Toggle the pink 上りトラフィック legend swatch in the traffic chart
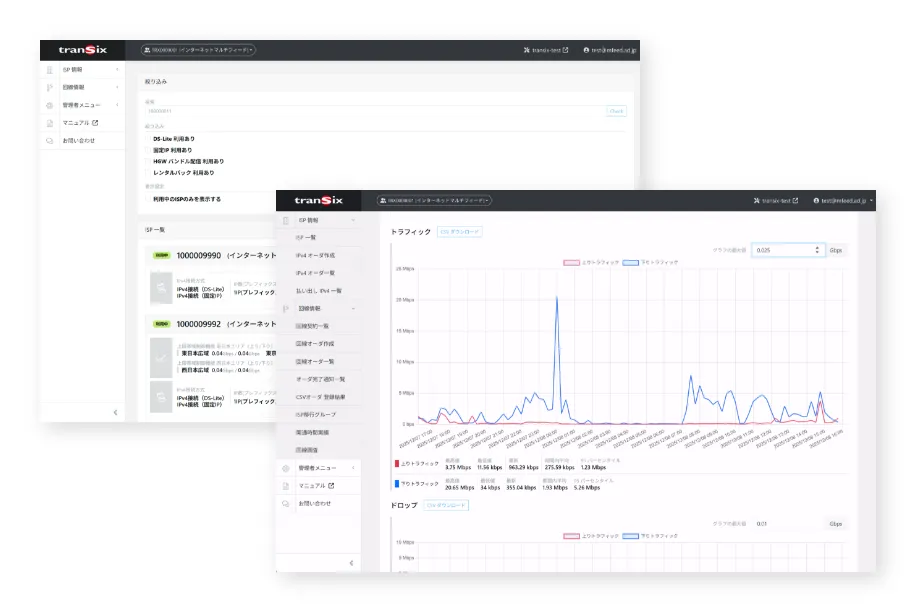Viewport: 917px width, 612px height. [572, 262]
